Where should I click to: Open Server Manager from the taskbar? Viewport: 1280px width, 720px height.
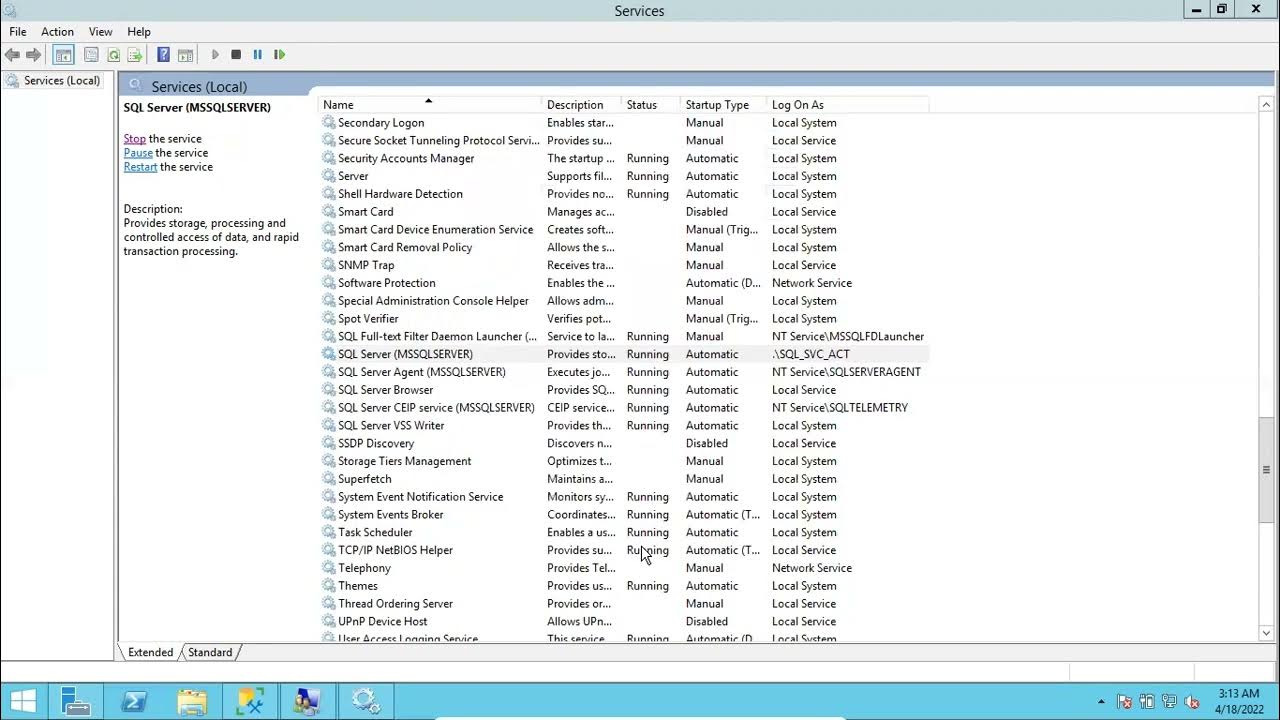(x=75, y=701)
